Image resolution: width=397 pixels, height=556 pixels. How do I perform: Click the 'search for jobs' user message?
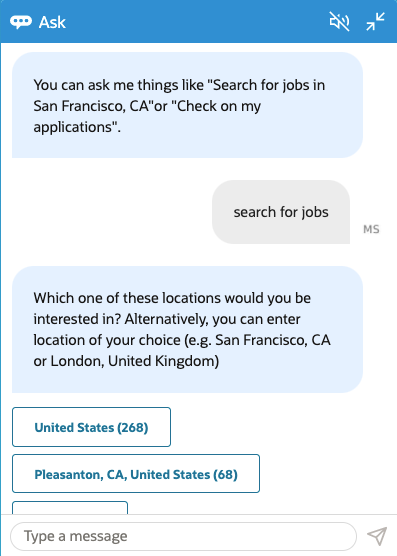(281, 212)
